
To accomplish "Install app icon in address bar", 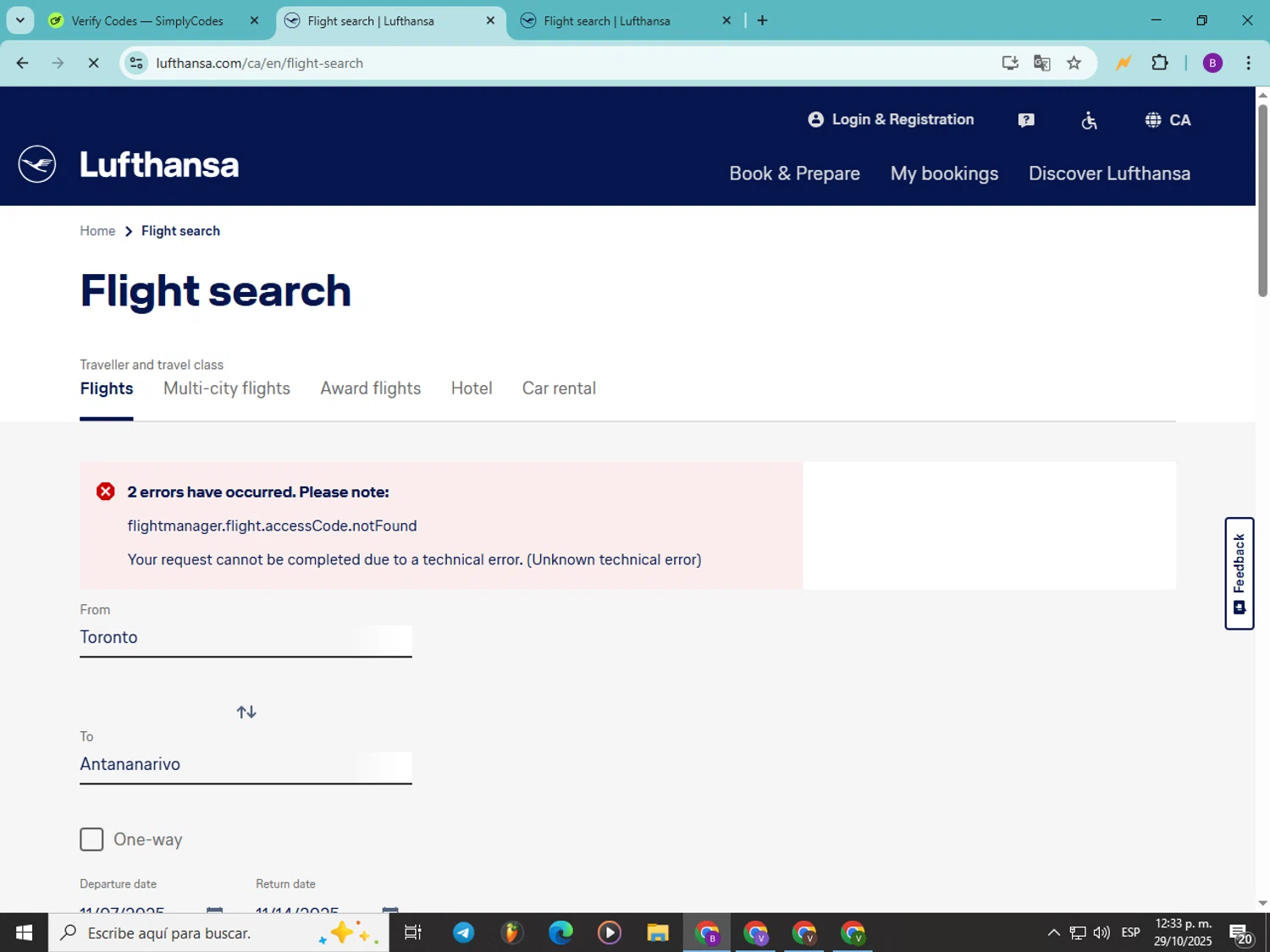I will 1010,63.
